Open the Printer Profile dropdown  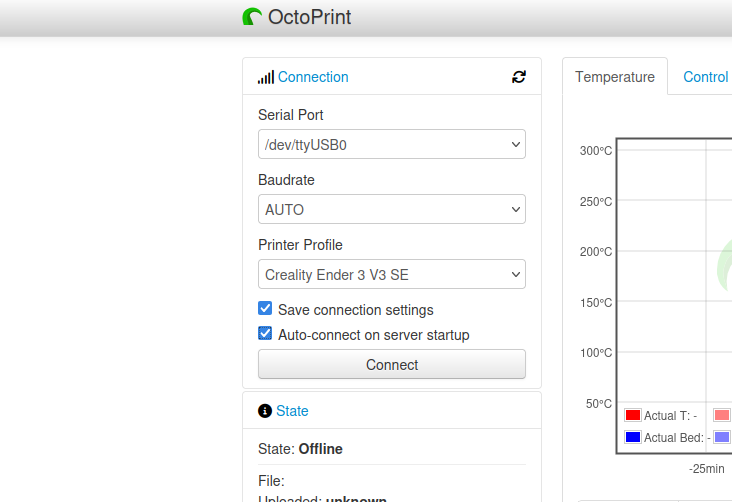392,274
